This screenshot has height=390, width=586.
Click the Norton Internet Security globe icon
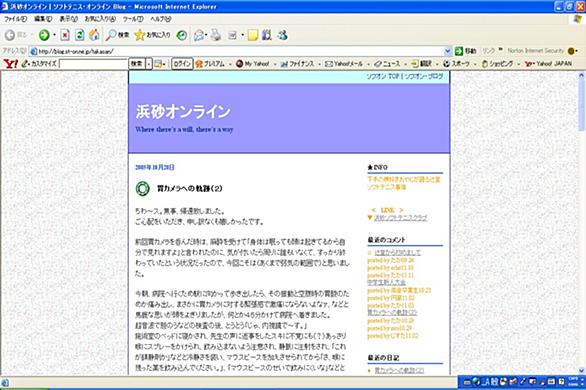(x=571, y=51)
